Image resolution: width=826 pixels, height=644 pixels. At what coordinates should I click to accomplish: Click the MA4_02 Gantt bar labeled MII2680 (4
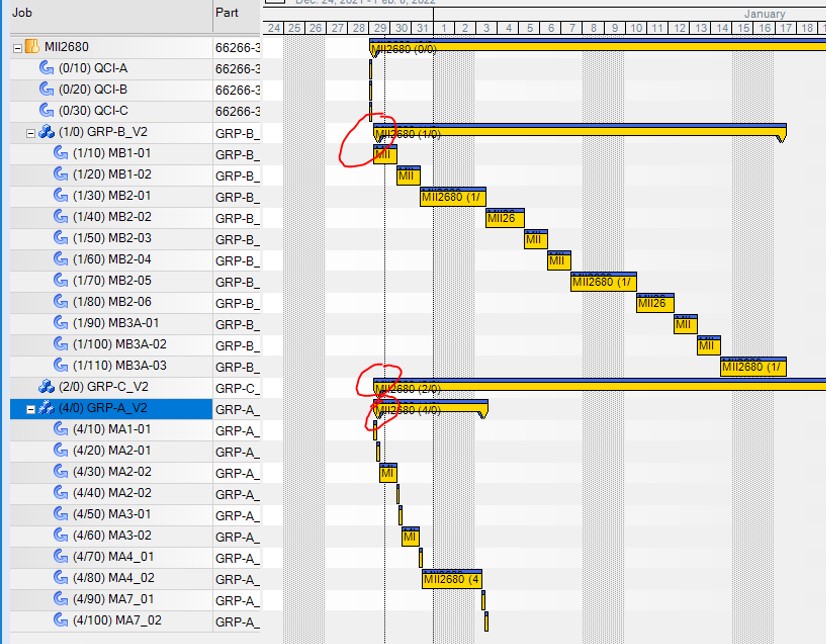(452, 579)
